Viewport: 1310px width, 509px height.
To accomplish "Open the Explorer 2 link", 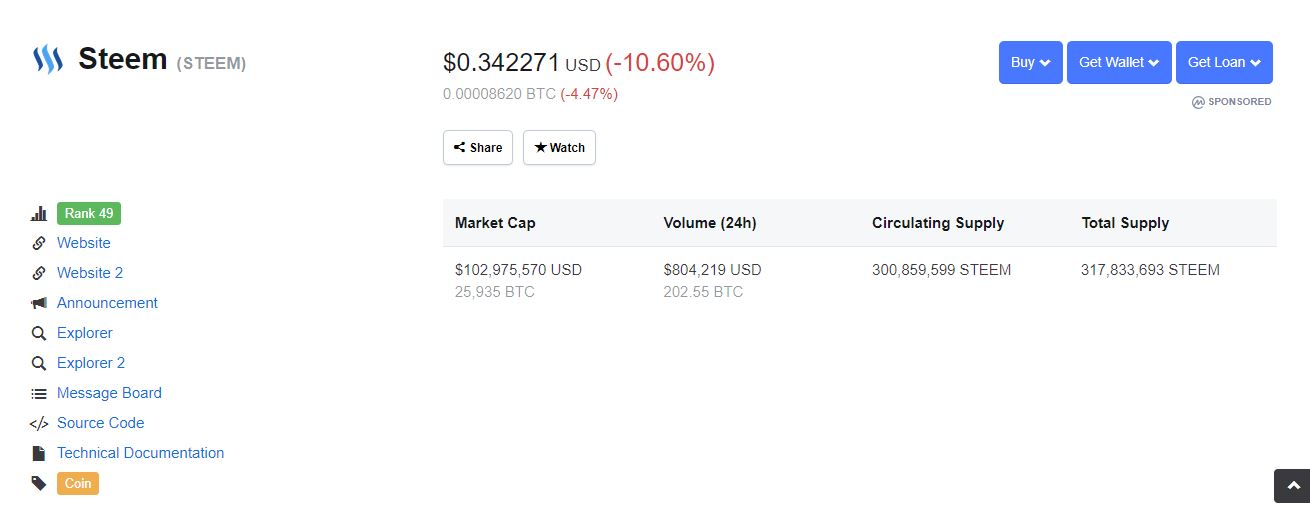I will click(91, 363).
